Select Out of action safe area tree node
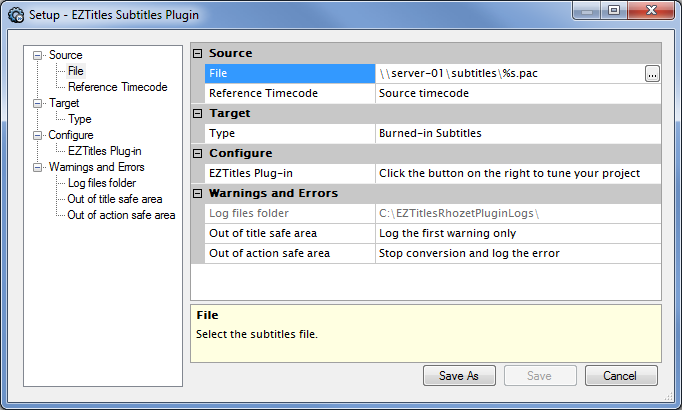This screenshot has width=682, height=410. [121, 215]
